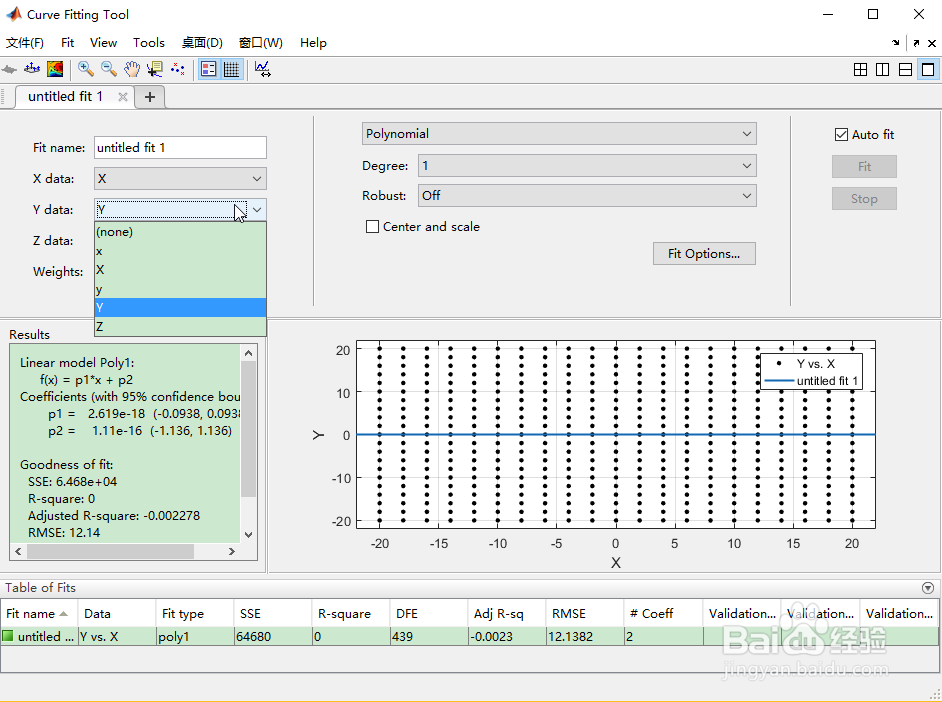Screen dimensions: 942x702
Task: Click Results panel scroll right arrow
Action: [232, 551]
